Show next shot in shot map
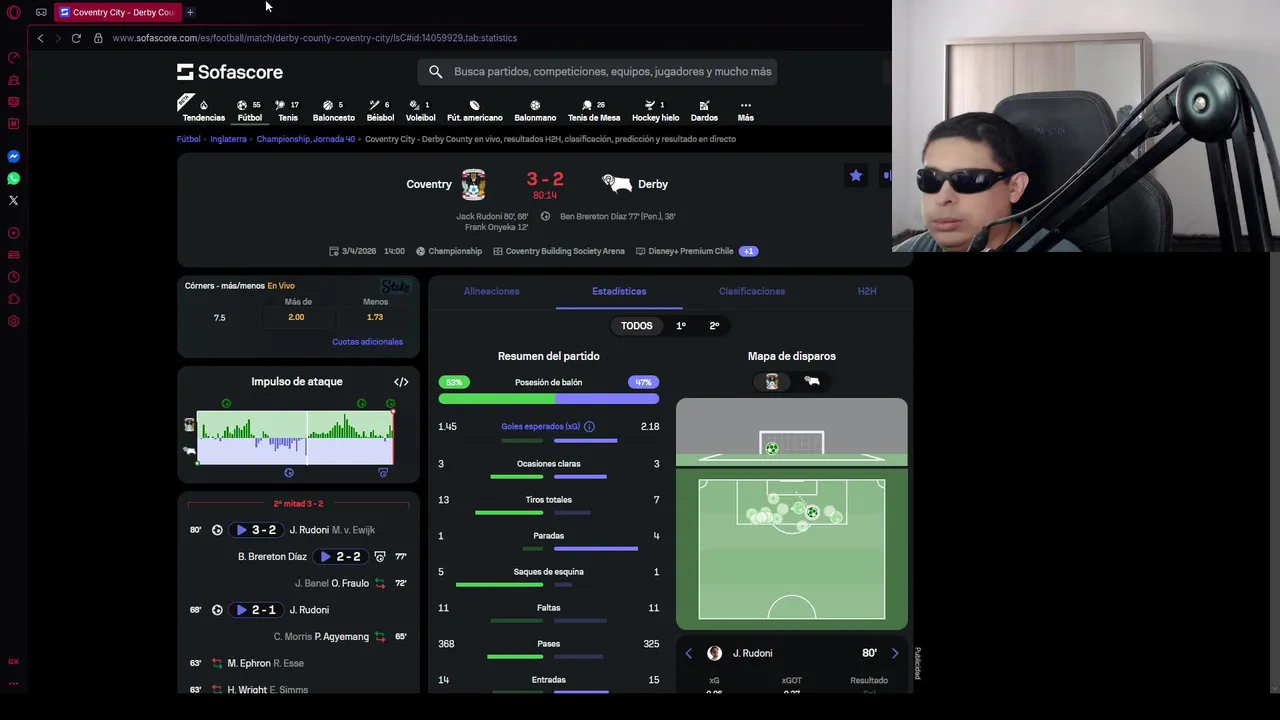Image resolution: width=1280 pixels, height=720 pixels. point(895,653)
